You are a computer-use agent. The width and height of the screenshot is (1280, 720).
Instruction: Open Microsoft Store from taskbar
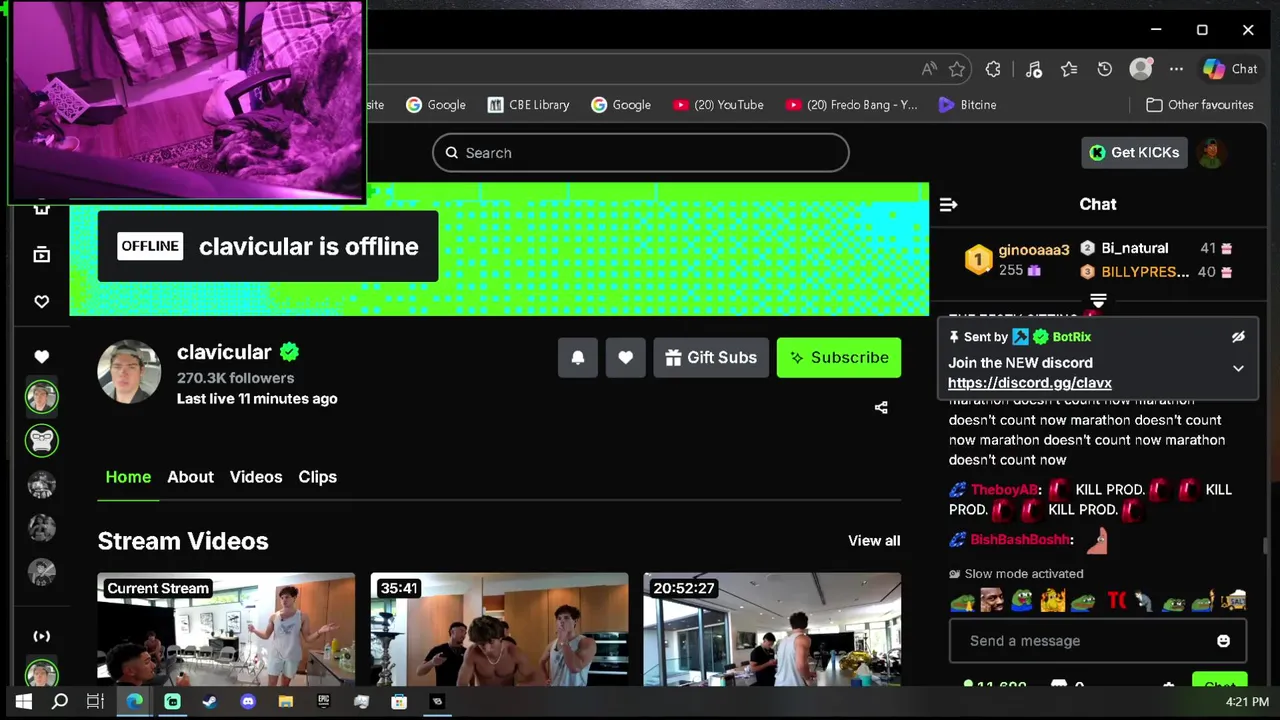399,702
